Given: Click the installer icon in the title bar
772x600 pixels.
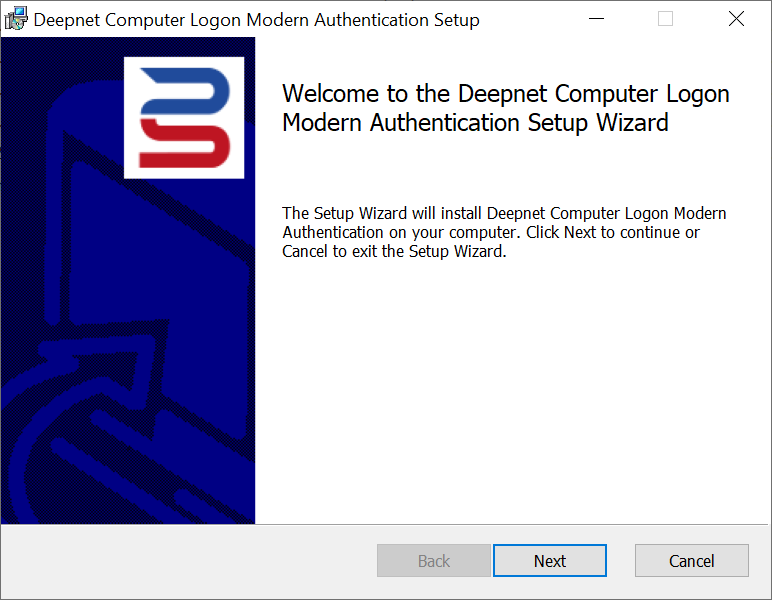Looking at the screenshot, I should click(16, 19).
